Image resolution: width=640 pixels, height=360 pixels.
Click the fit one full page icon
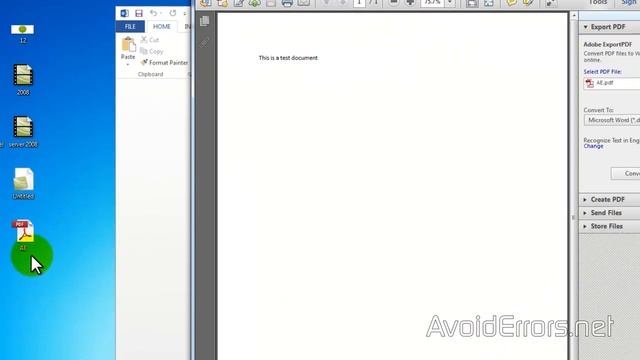pyautogui.click(x=489, y=3)
